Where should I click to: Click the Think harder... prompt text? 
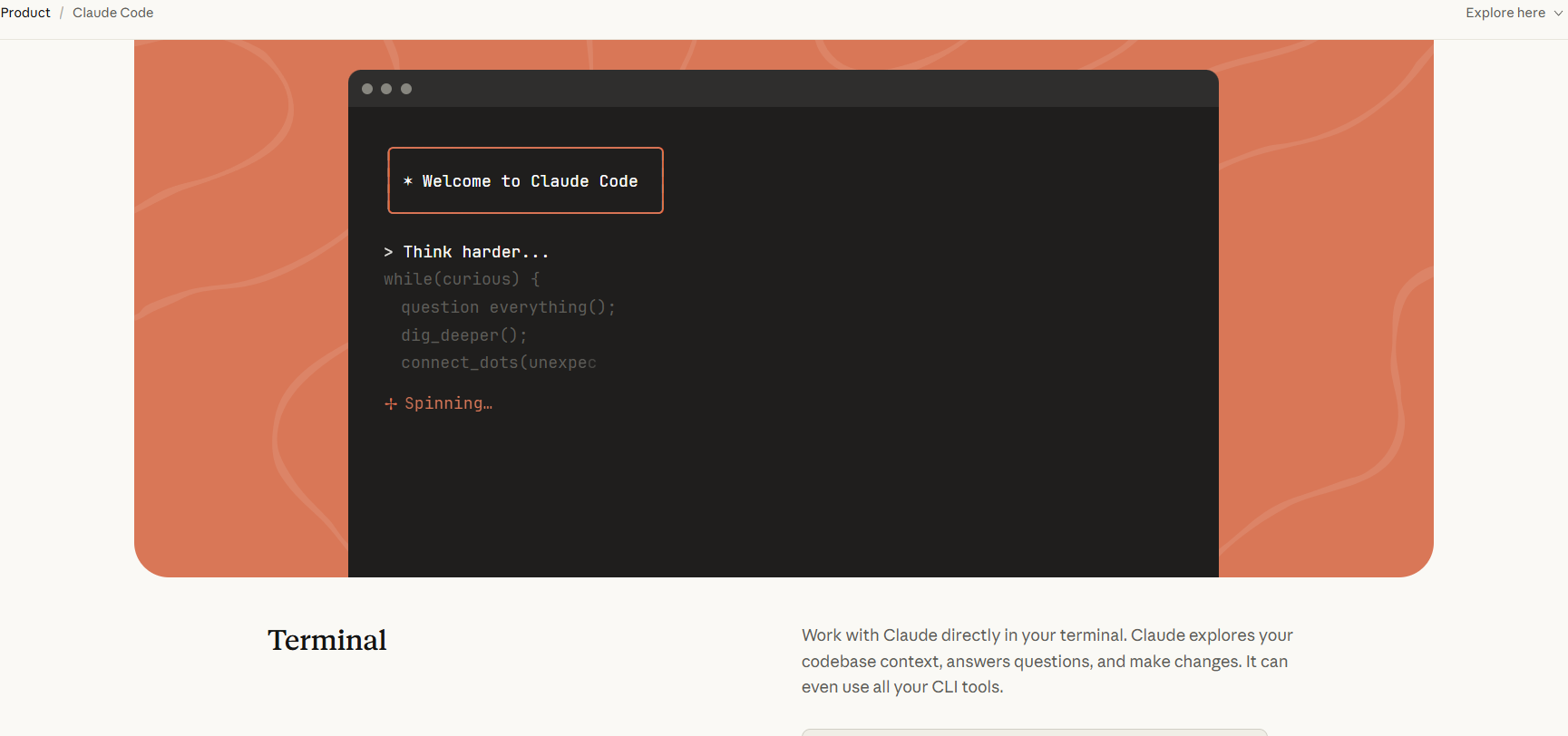pos(475,252)
